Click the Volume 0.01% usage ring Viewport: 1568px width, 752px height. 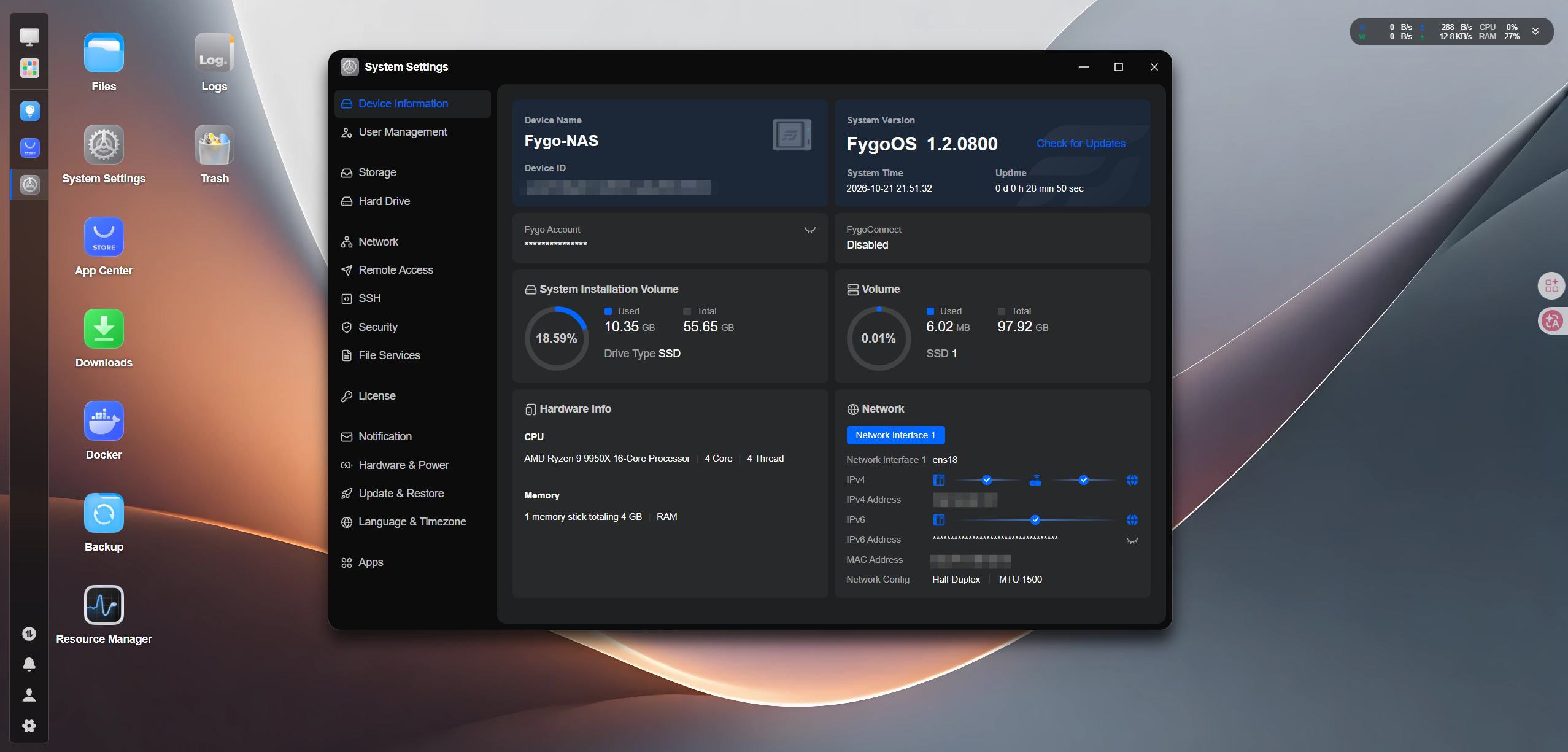point(878,338)
